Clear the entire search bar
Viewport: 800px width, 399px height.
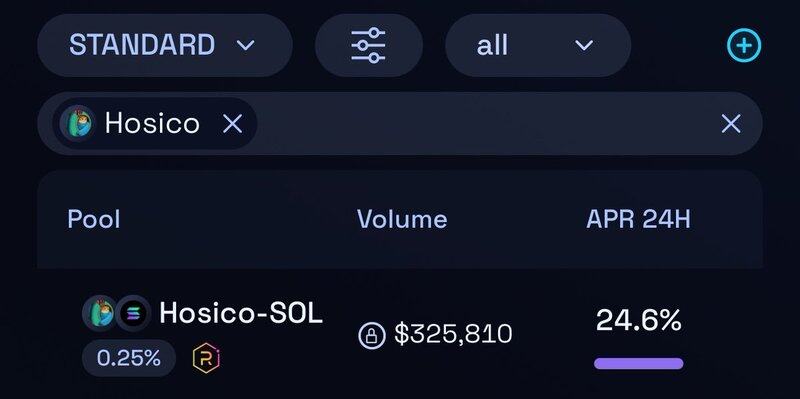coord(731,124)
